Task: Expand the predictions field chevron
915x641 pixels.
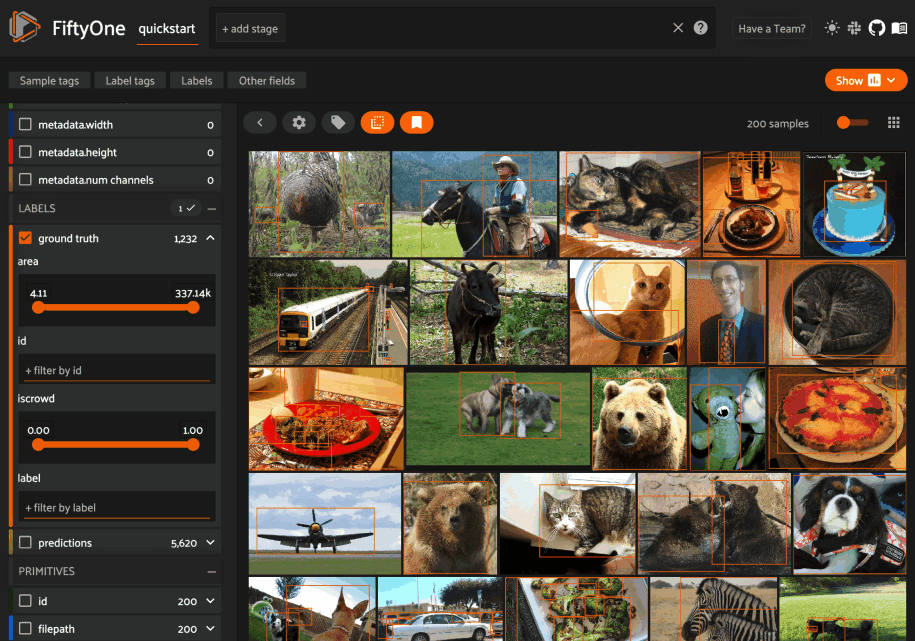Action: point(211,542)
